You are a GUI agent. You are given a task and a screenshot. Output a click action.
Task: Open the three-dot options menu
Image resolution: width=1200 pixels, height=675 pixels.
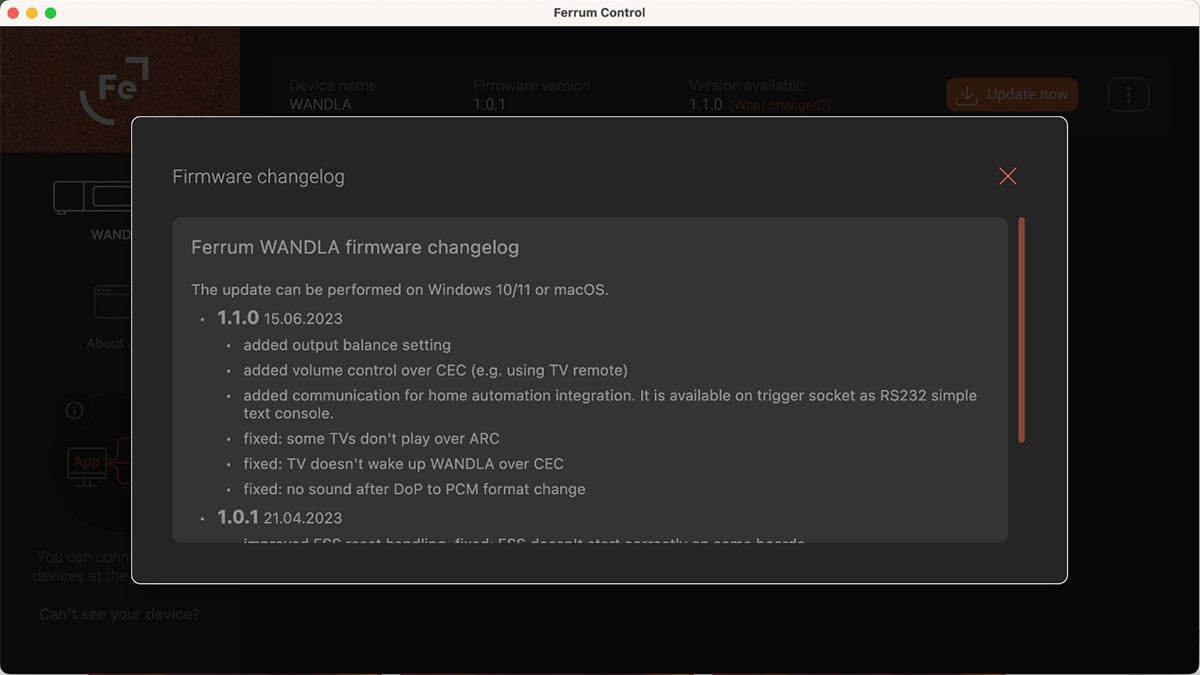click(1128, 94)
